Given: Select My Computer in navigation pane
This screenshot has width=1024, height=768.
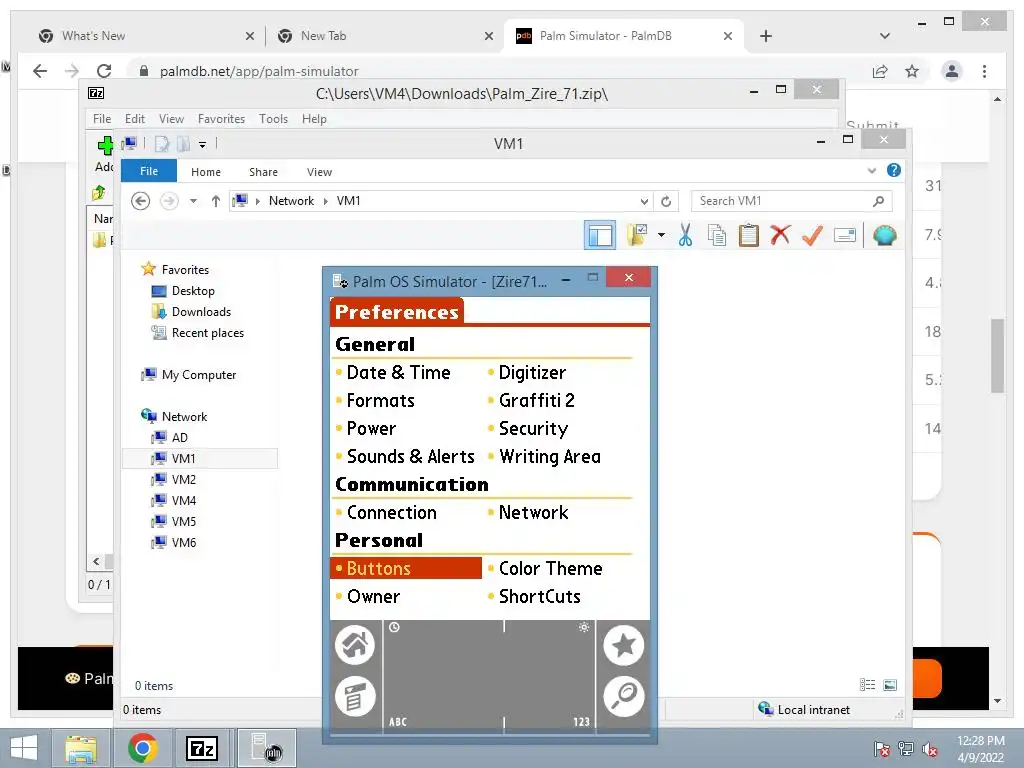Looking at the screenshot, I should coord(199,374).
